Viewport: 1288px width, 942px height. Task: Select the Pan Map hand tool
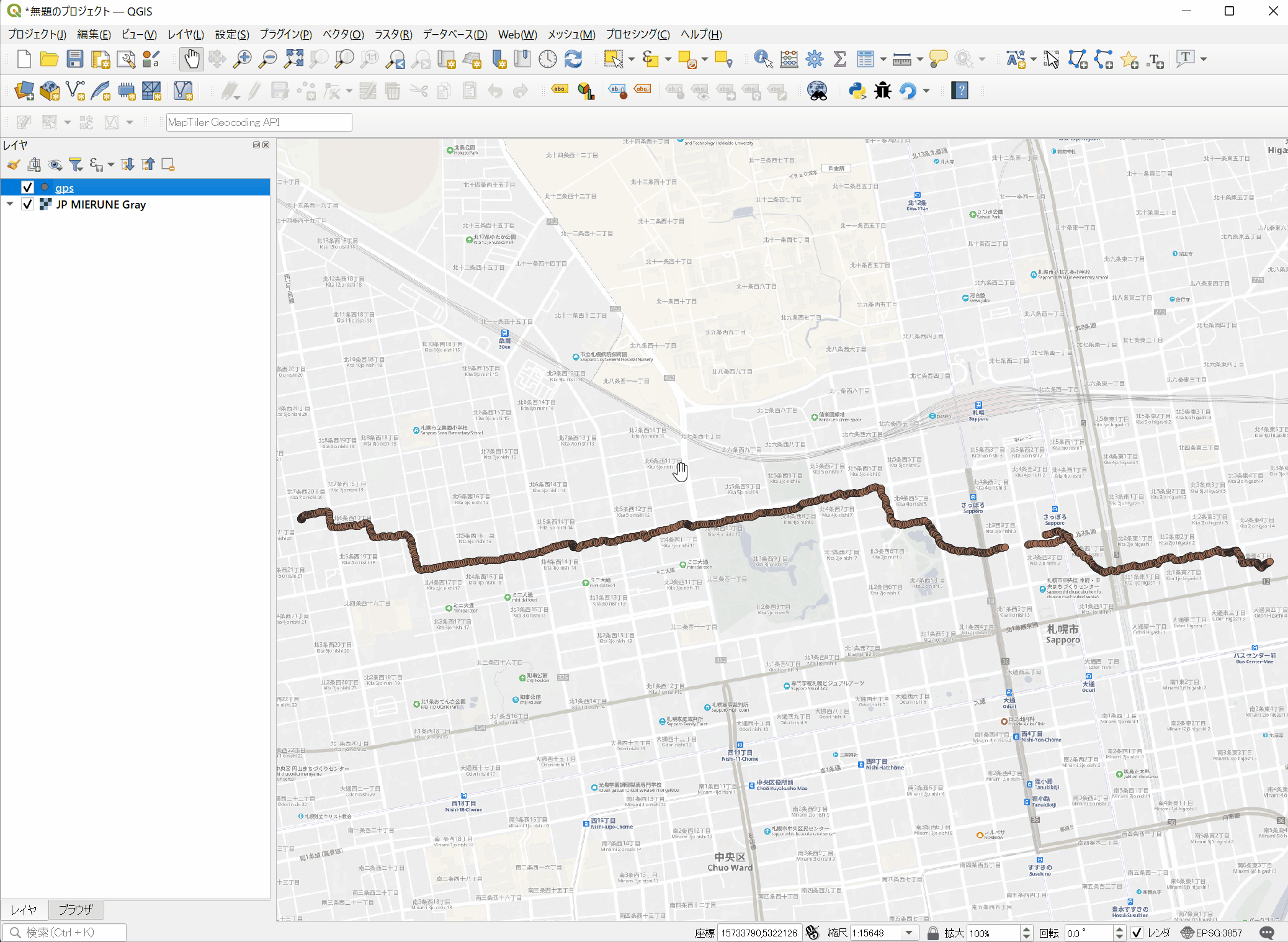pos(192,59)
